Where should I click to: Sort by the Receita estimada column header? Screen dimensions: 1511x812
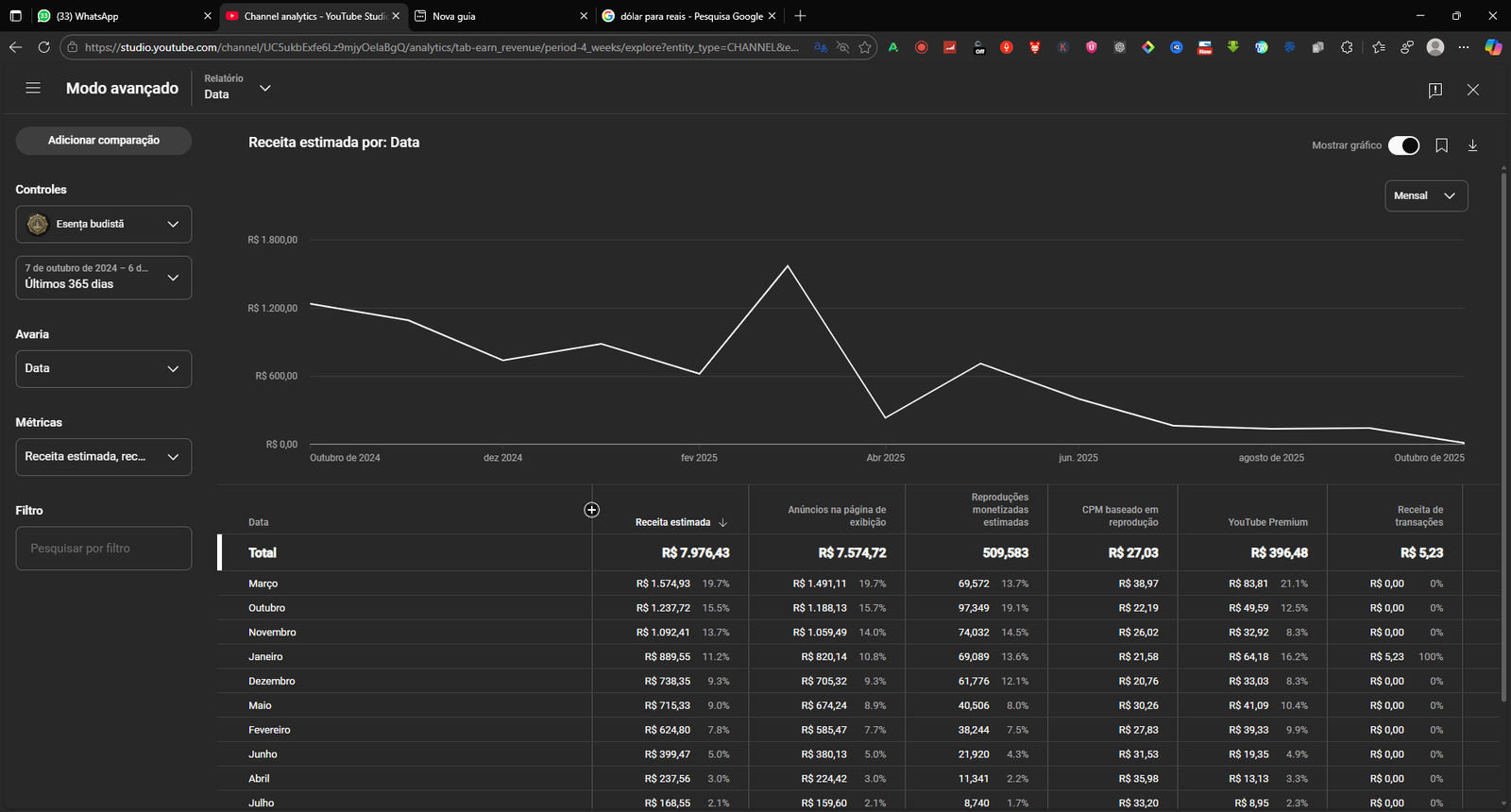tap(672, 522)
